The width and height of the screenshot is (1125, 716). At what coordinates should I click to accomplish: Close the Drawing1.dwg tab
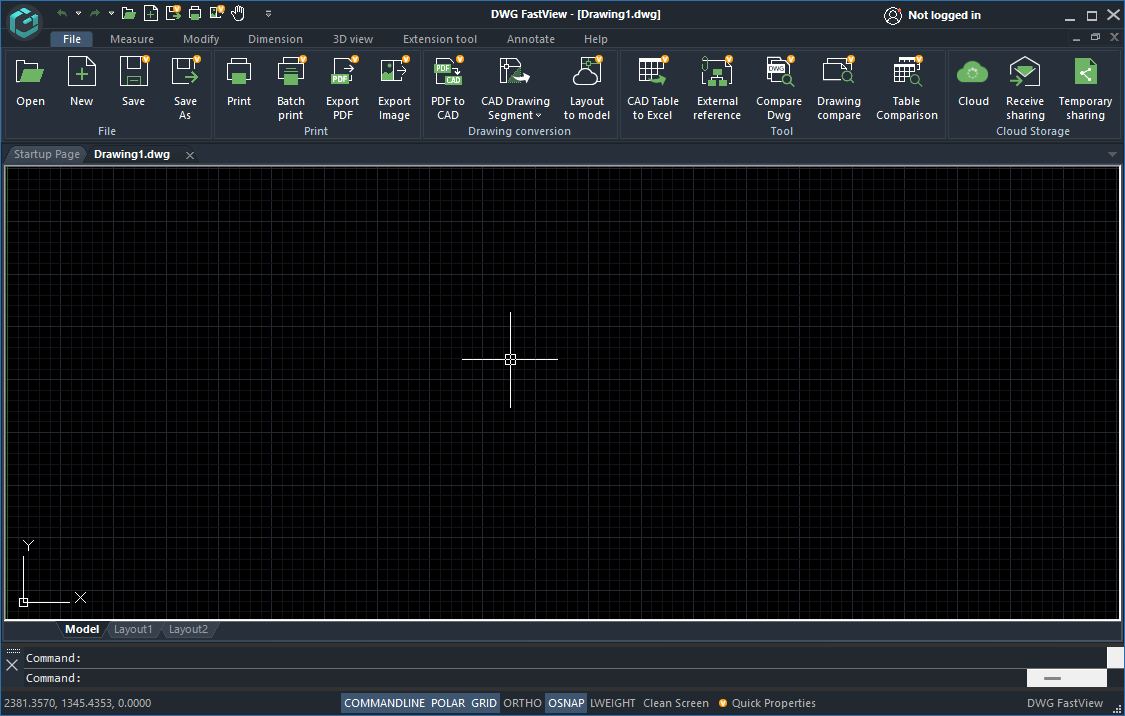[189, 155]
